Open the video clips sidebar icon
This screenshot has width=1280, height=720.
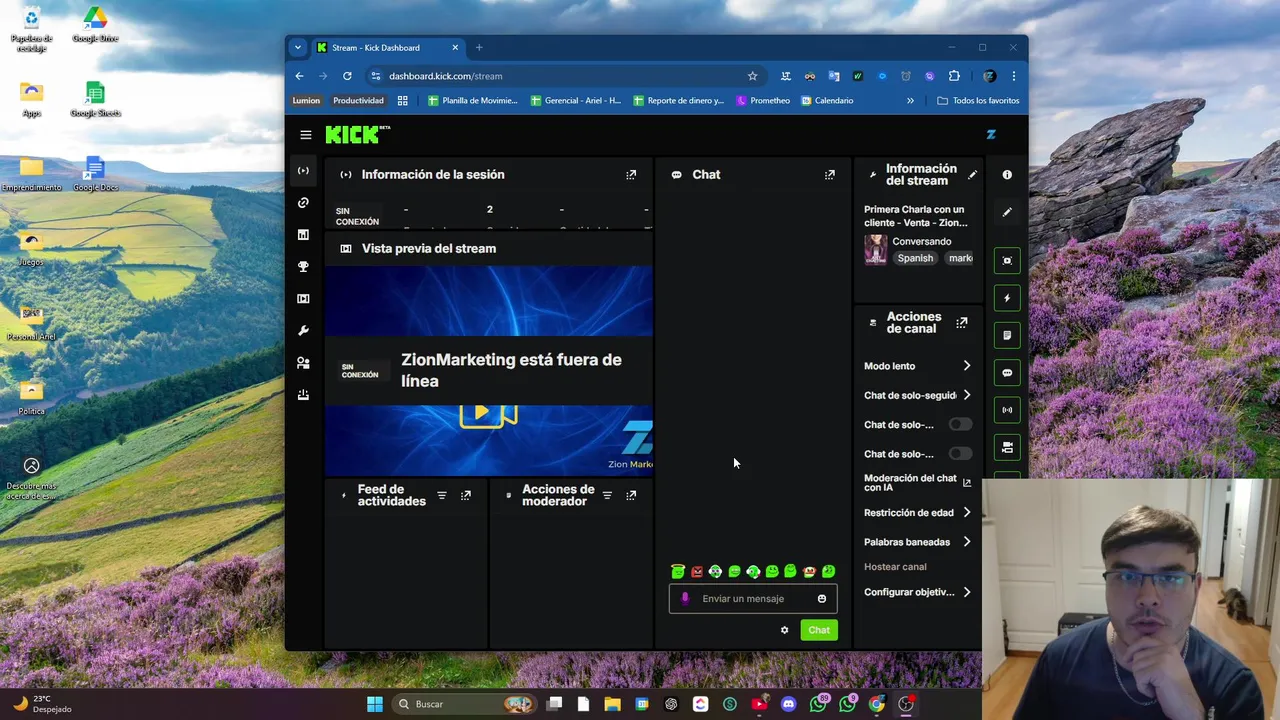pyautogui.click(x=303, y=298)
